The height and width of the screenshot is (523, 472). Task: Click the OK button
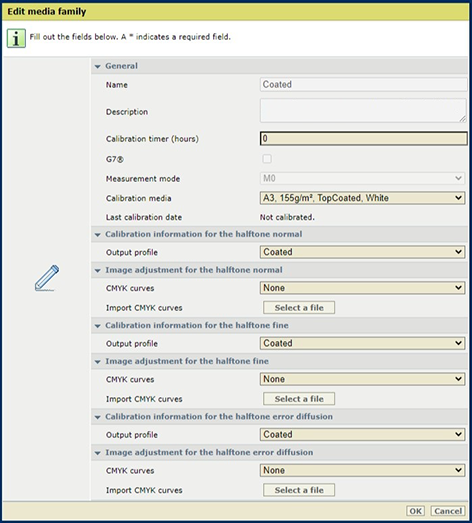click(x=415, y=511)
